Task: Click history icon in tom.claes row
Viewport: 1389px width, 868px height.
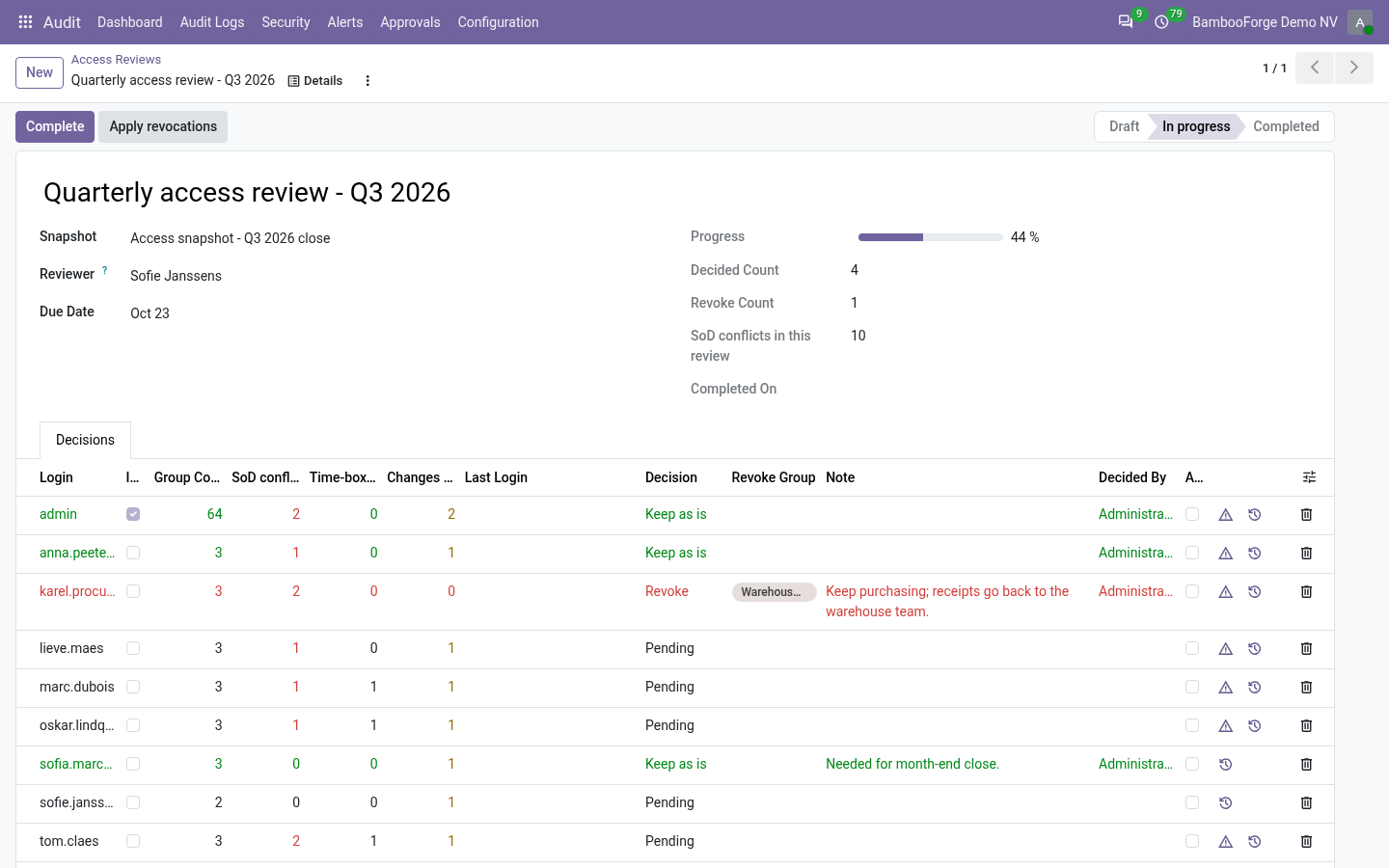Action: click(x=1255, y=842)
